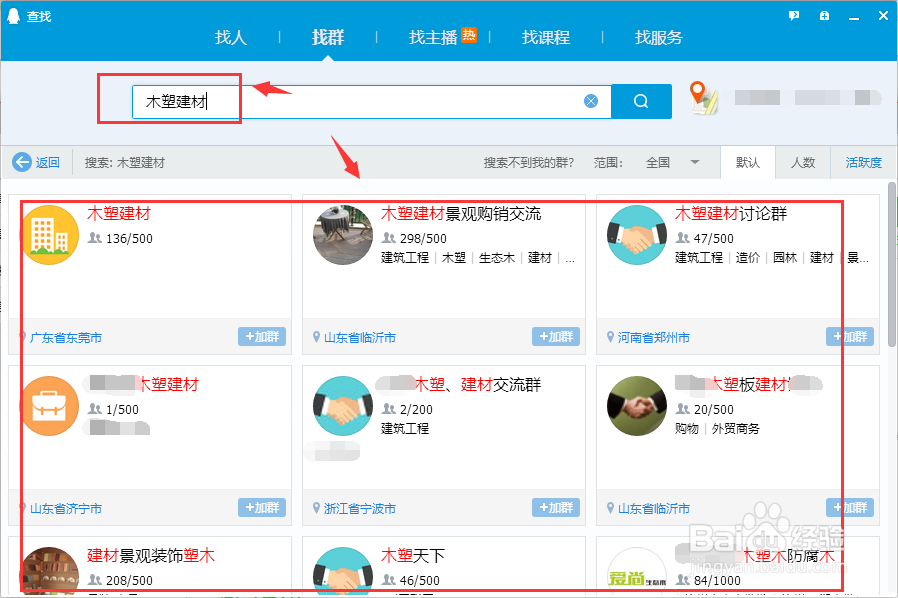The image size is (898, 598).
Task: Click the 外贸商务 tag
Action: point(735,428)
